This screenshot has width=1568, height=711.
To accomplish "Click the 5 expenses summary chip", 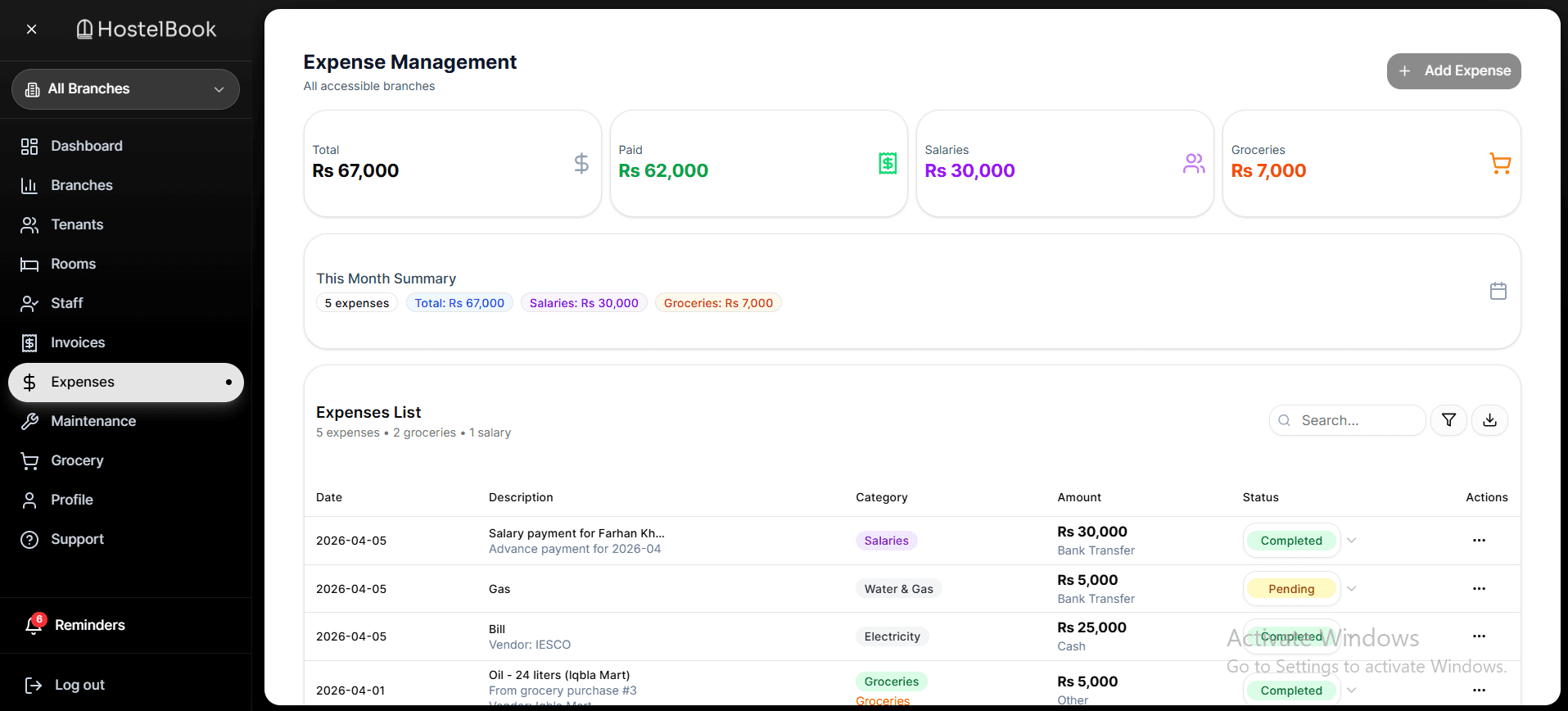I will tap(357, 303).
